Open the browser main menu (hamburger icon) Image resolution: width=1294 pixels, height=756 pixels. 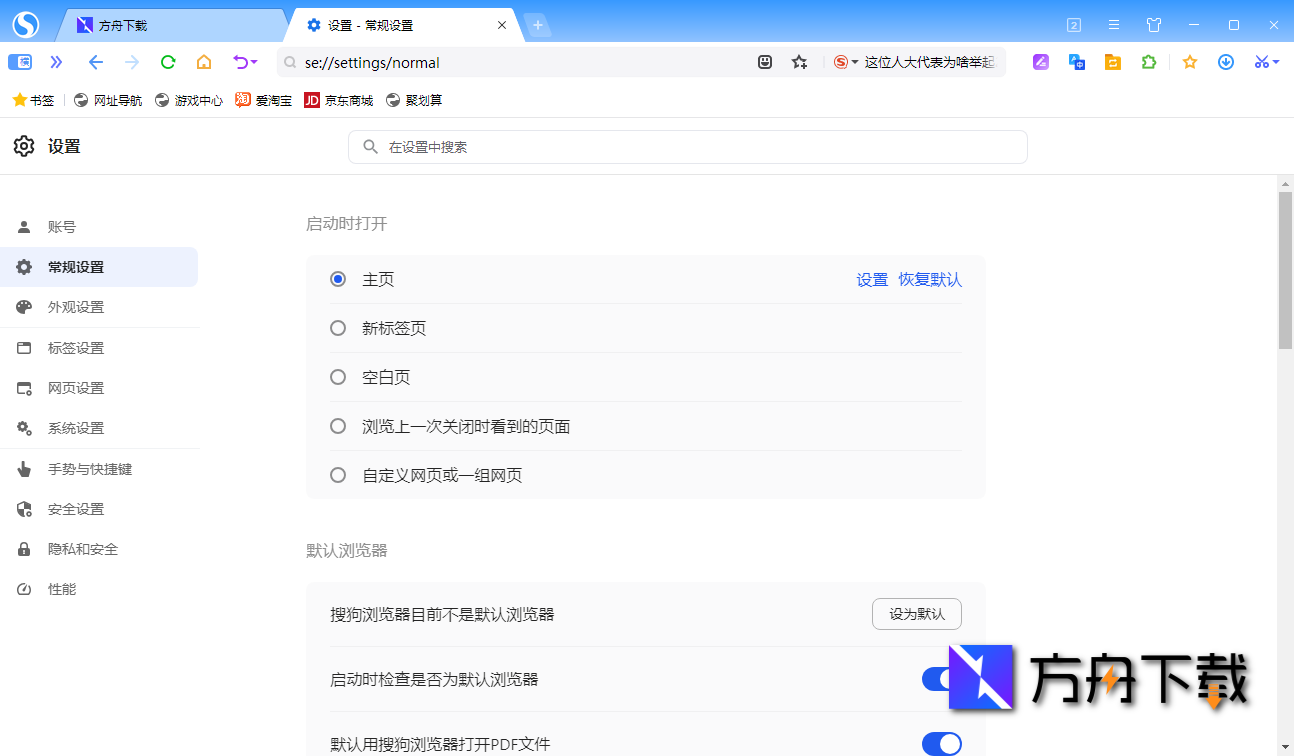pyautogui.click(x=1113, y=25)
